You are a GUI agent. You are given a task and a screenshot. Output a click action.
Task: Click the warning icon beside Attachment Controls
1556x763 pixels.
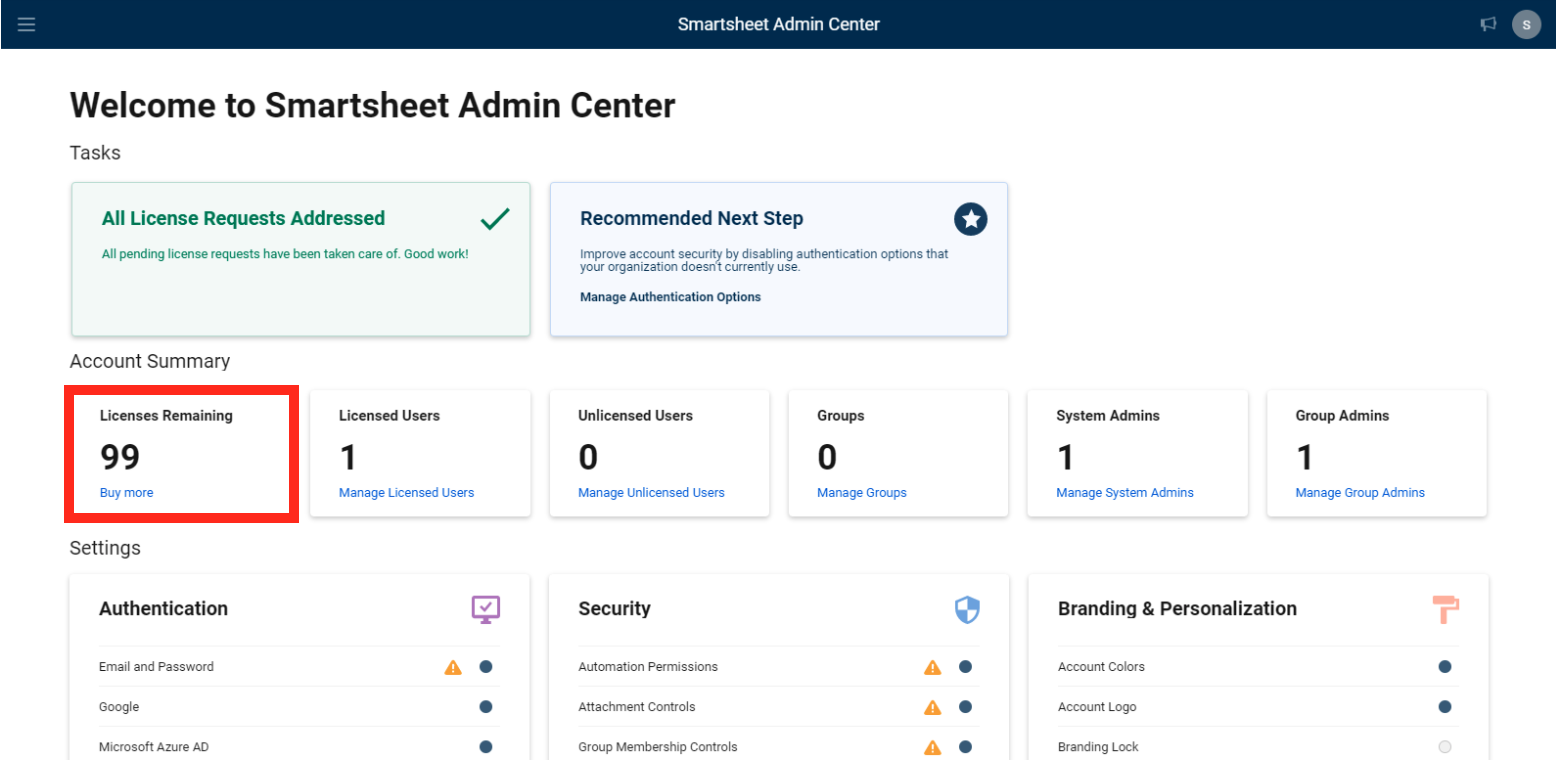coord(933,707)
